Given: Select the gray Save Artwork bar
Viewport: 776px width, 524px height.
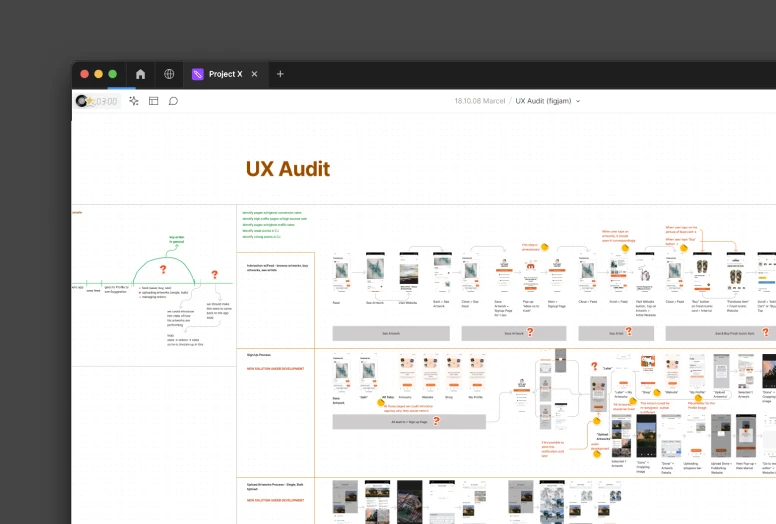Looking at the screenshot, I should coord(514,333).
